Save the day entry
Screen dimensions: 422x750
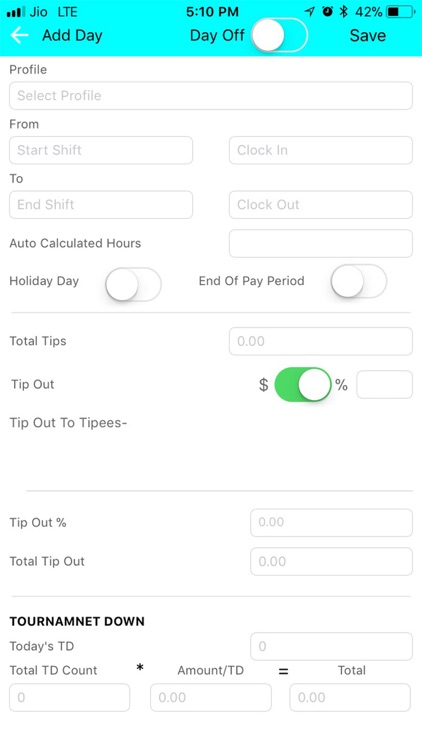367,35
